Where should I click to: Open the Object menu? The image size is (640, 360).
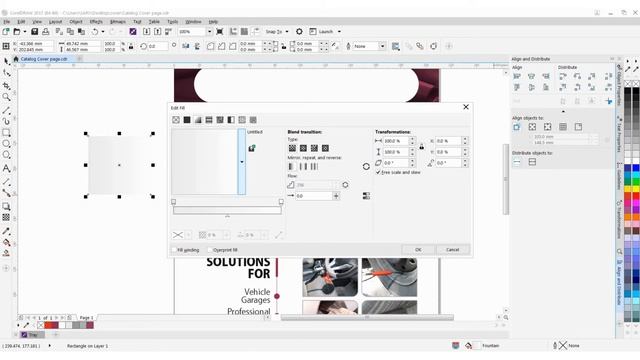tap(76, 22)
